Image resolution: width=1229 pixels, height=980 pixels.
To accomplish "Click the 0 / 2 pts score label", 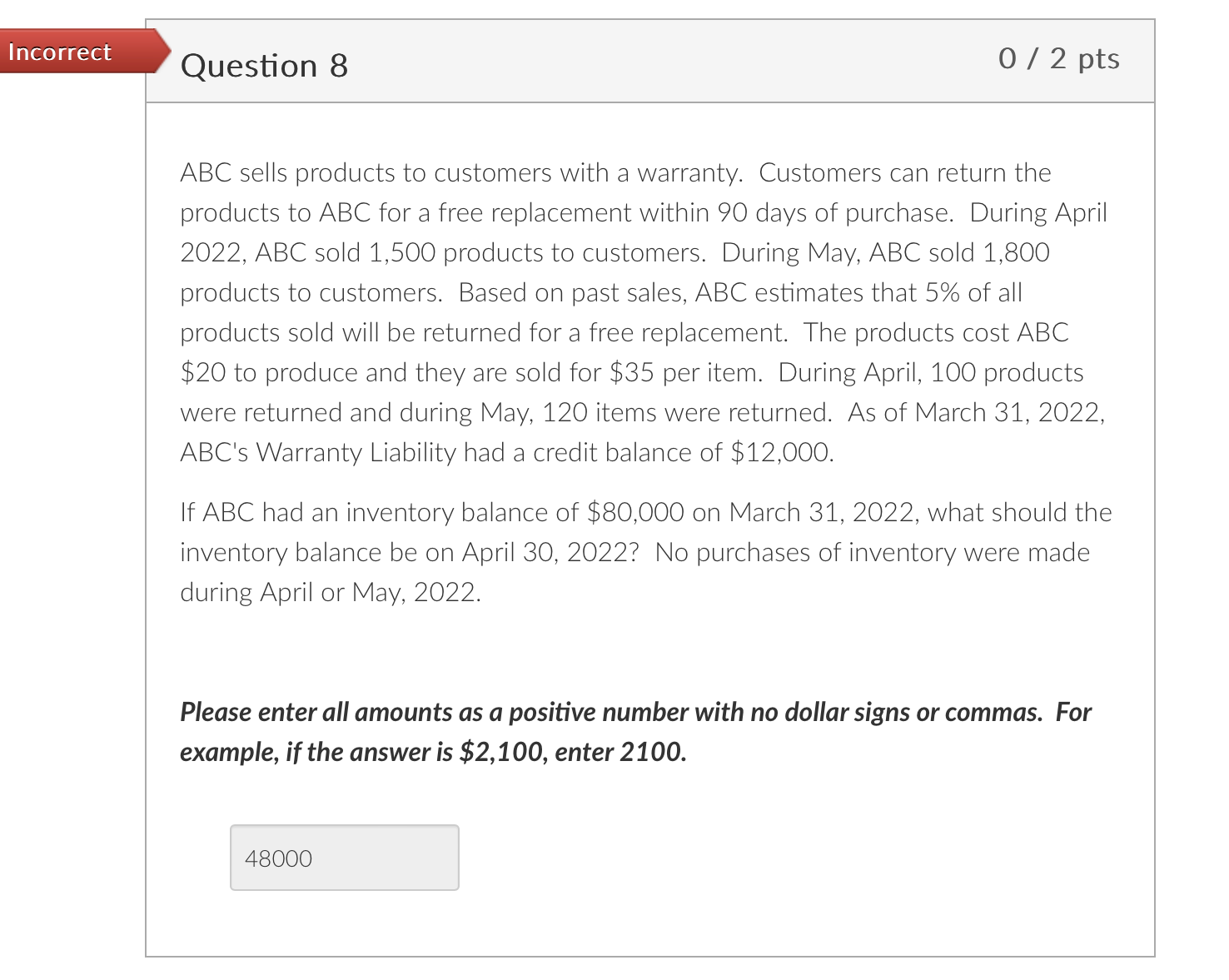I will (1057, 59).
